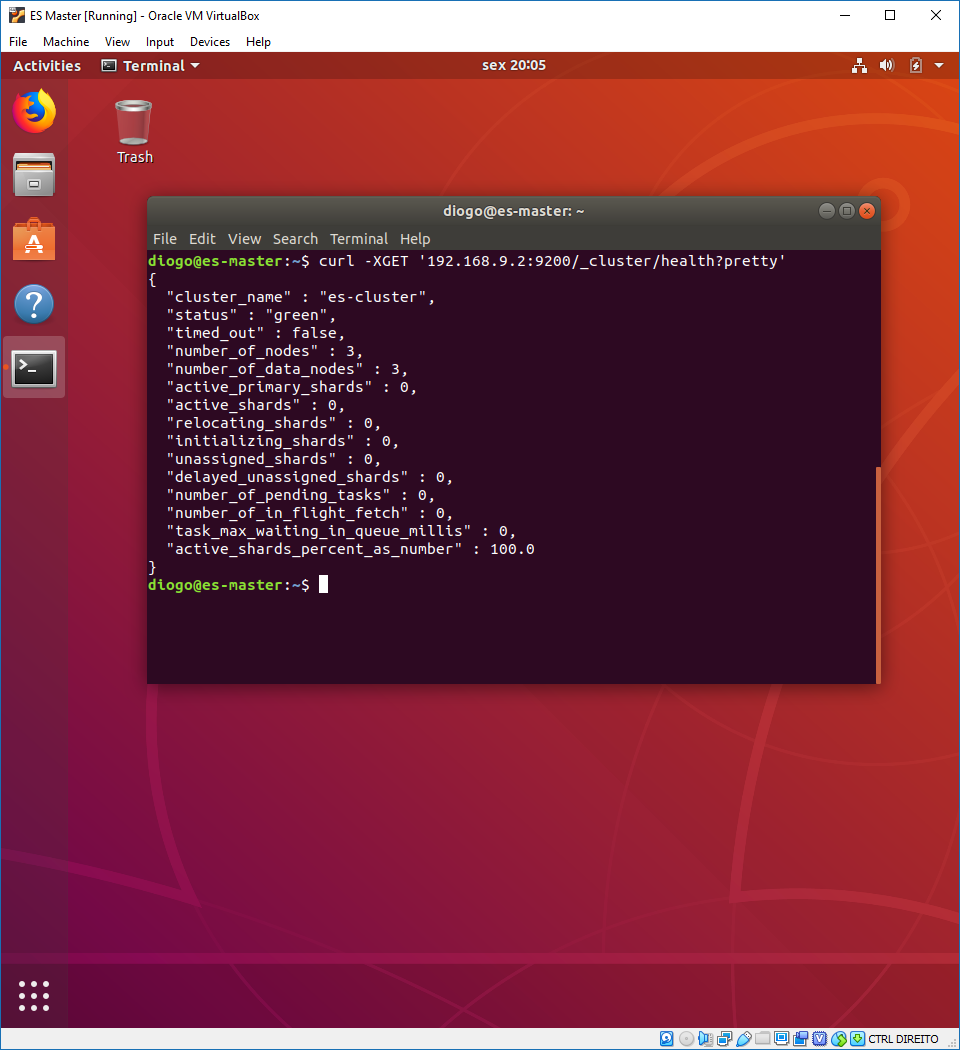Click VirtualBox recording status icon
This screenshot has height=1050, width=960.
(x=800, y=1039)
